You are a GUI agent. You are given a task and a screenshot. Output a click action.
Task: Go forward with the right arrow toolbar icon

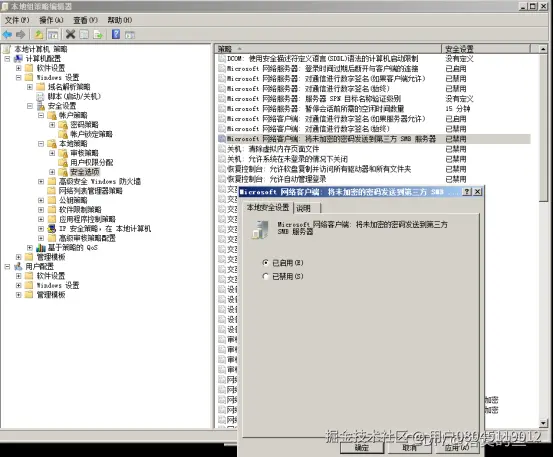click(x=21, y=34)
